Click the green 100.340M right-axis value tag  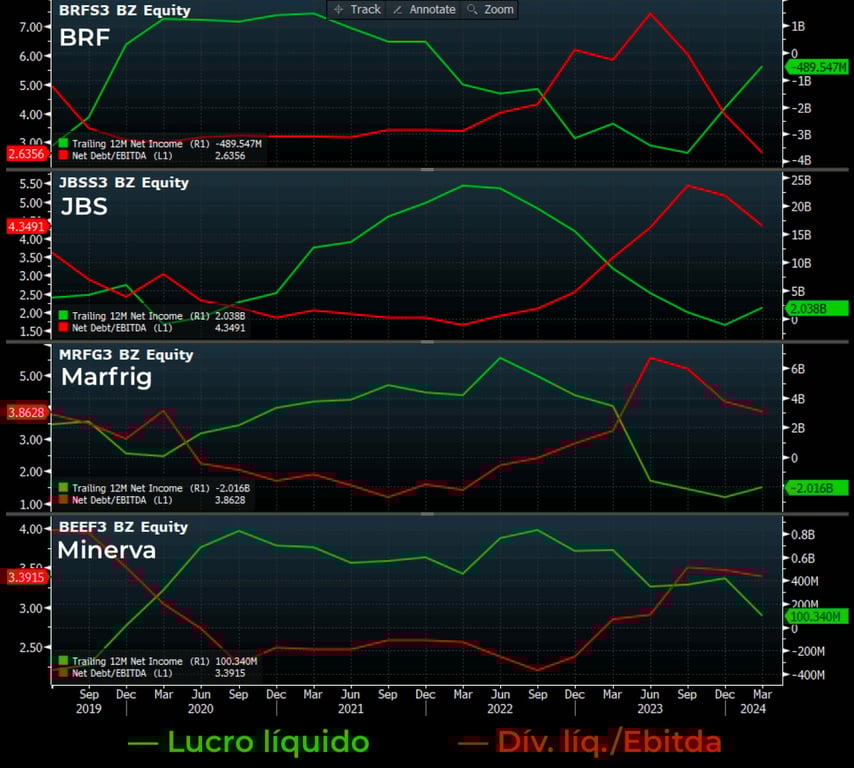pos(817,617)
